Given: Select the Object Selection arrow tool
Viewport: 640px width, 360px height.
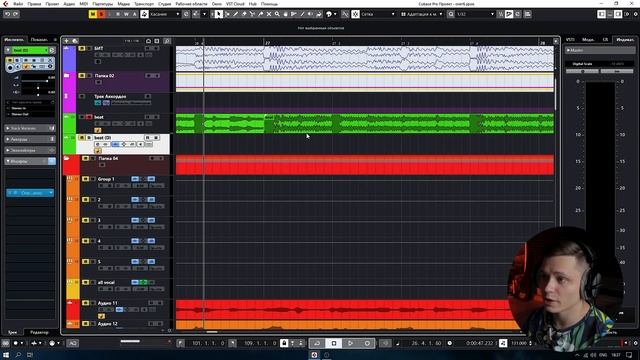Looking at the screenshot, I should [x=219, y=14].
